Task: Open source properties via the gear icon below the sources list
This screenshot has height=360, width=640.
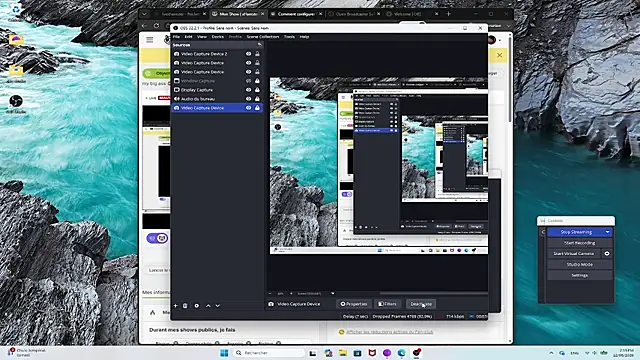Action: 197,305
